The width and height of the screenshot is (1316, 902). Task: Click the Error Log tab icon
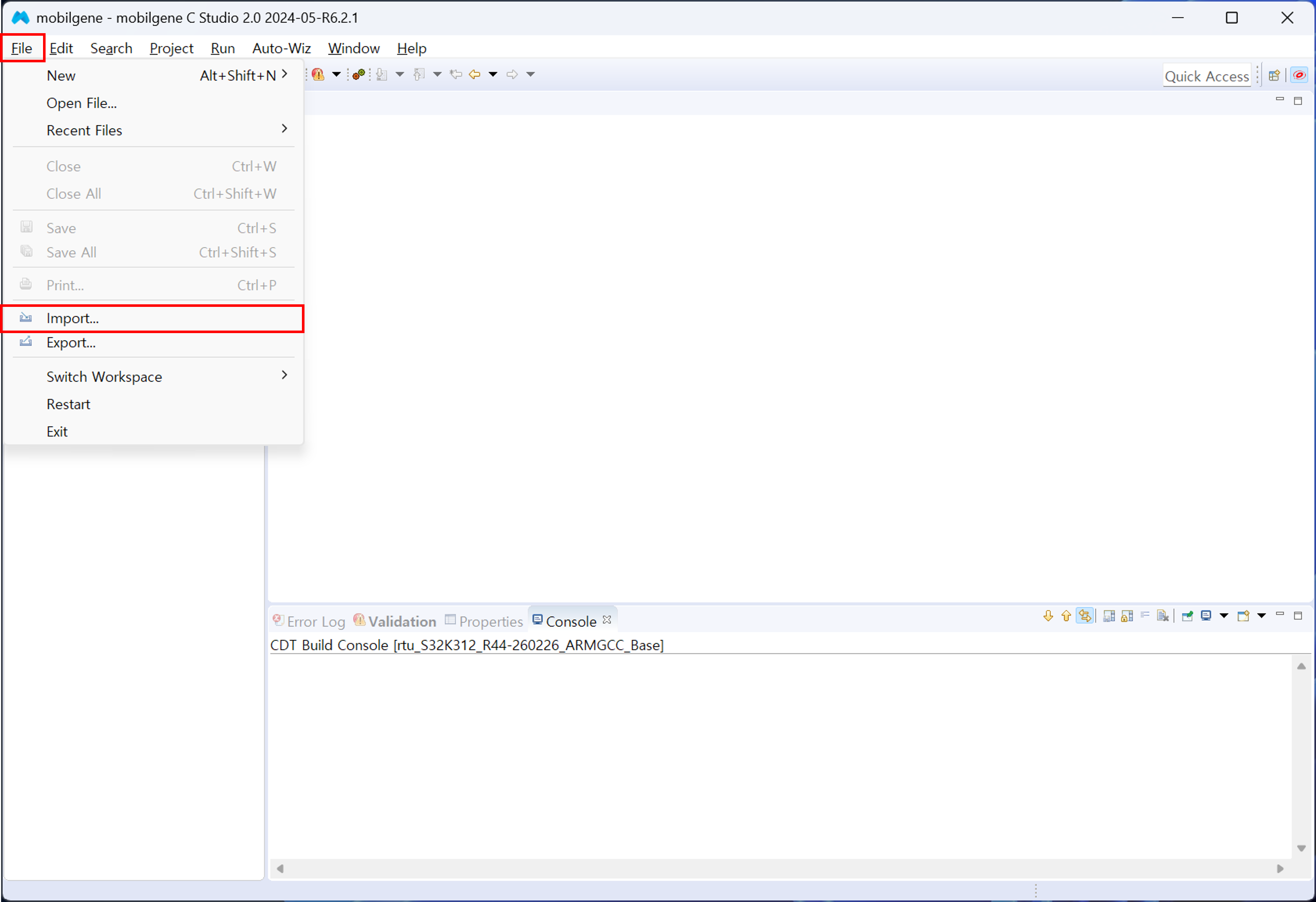click(278, 620)
